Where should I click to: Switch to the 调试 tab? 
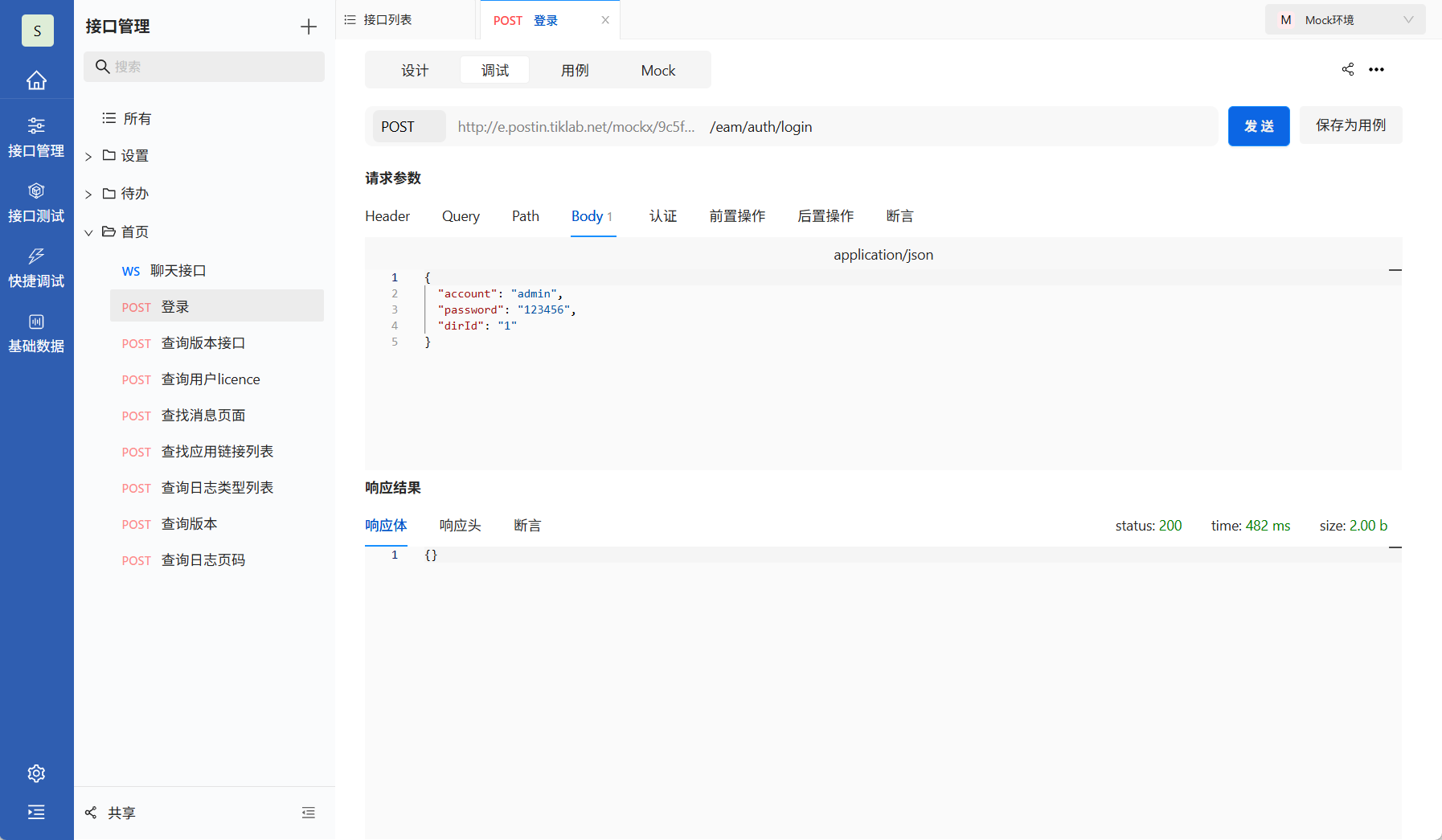click(495, 70)
